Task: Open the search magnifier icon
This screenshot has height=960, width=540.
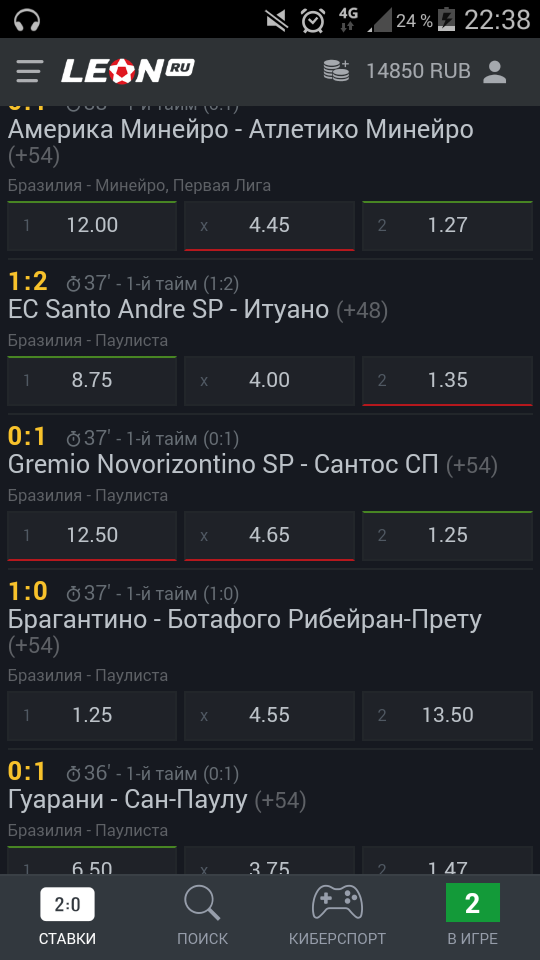Action: [202, 904]
